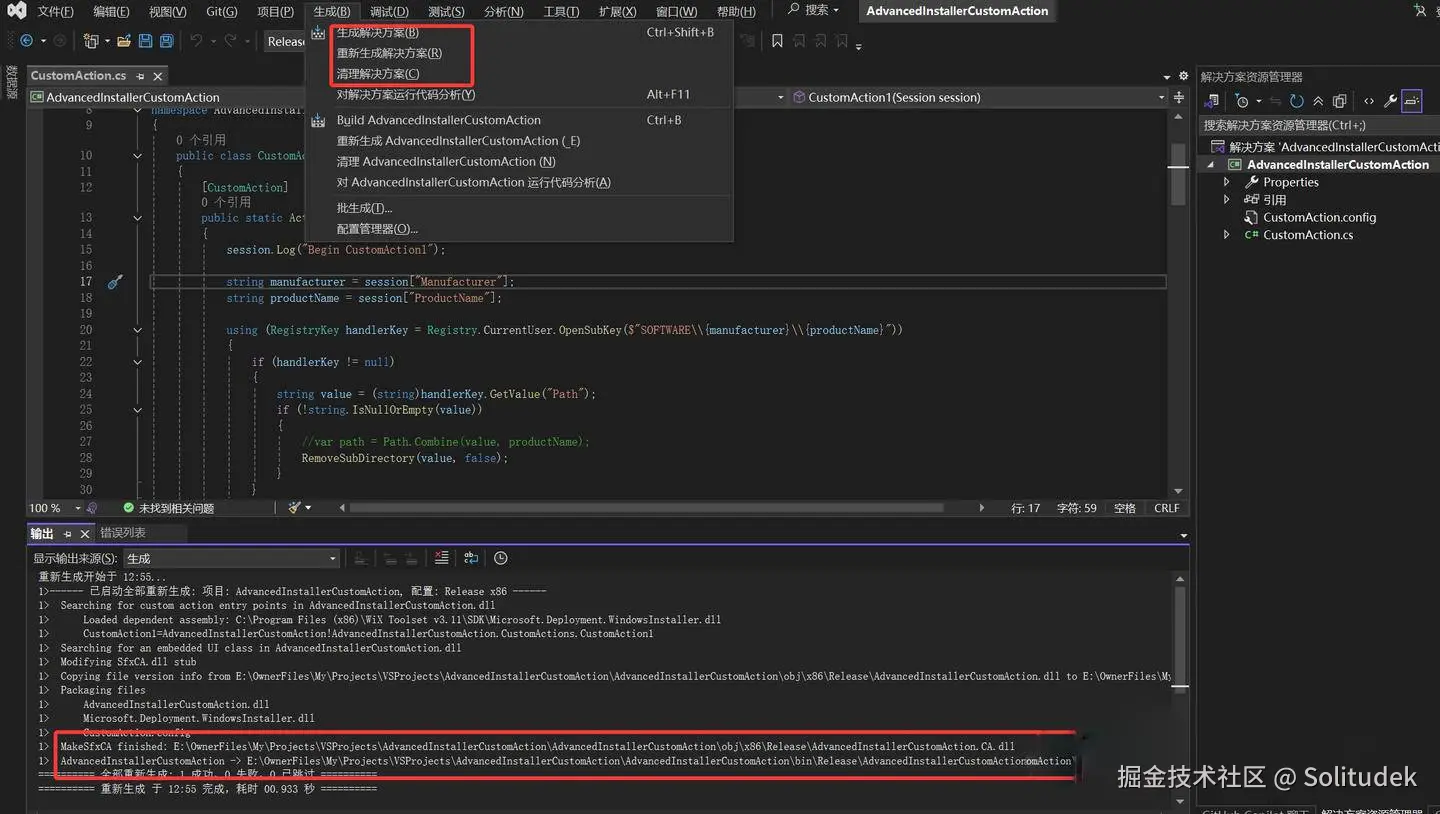Toggle preview selected items in Solution Explorer
The width and height of the screenshot is (1440, 814).
(x=1411, y=101)
